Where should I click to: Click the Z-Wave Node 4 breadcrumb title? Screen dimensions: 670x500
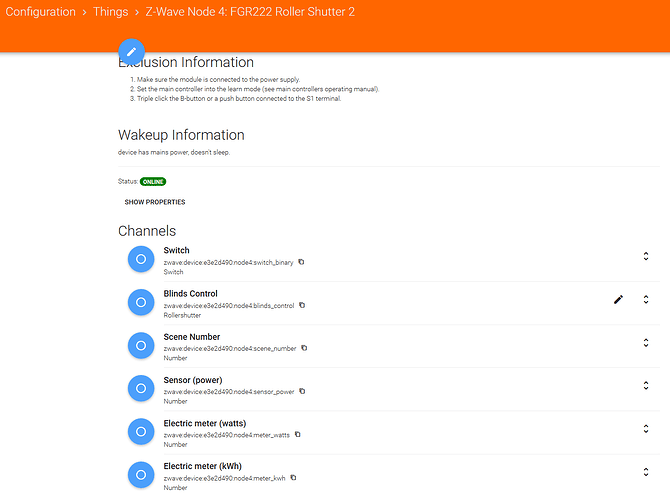click(x=250, y=12)
